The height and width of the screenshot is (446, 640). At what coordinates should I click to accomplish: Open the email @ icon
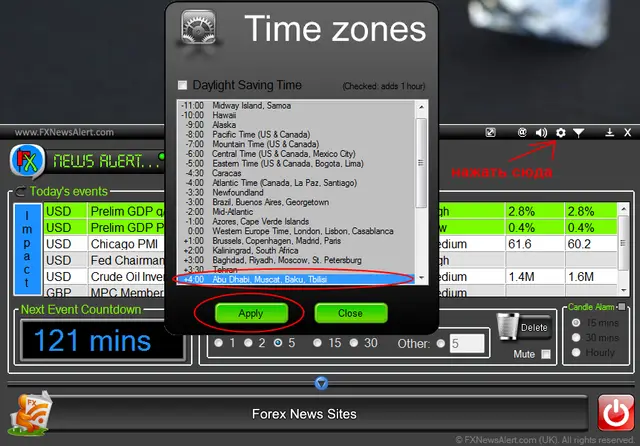click(522, 132)
